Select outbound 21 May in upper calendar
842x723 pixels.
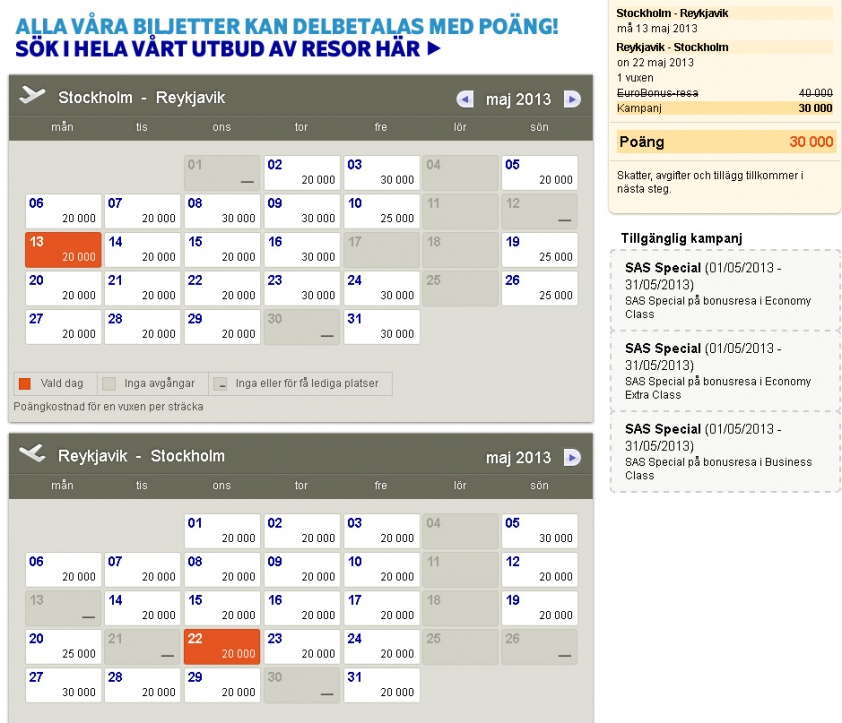click(x=142, y=288)
